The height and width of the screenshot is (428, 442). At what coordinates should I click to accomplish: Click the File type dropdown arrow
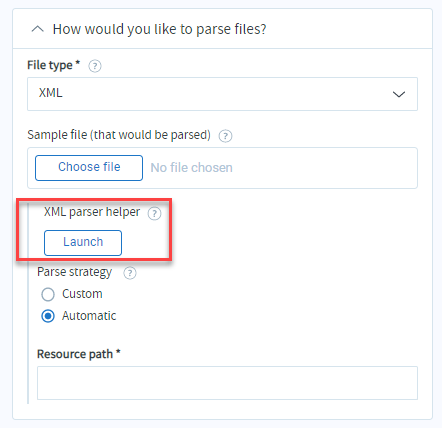tap(399, 94)
